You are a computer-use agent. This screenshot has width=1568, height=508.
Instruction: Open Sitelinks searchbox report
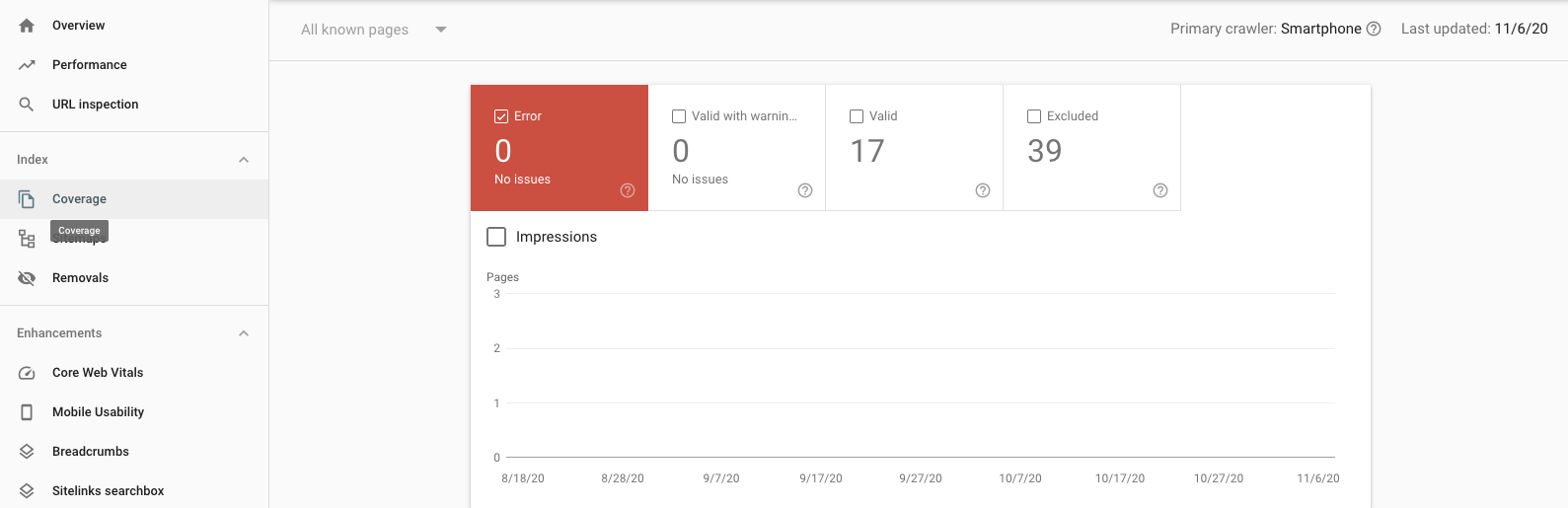pos(108,491)
